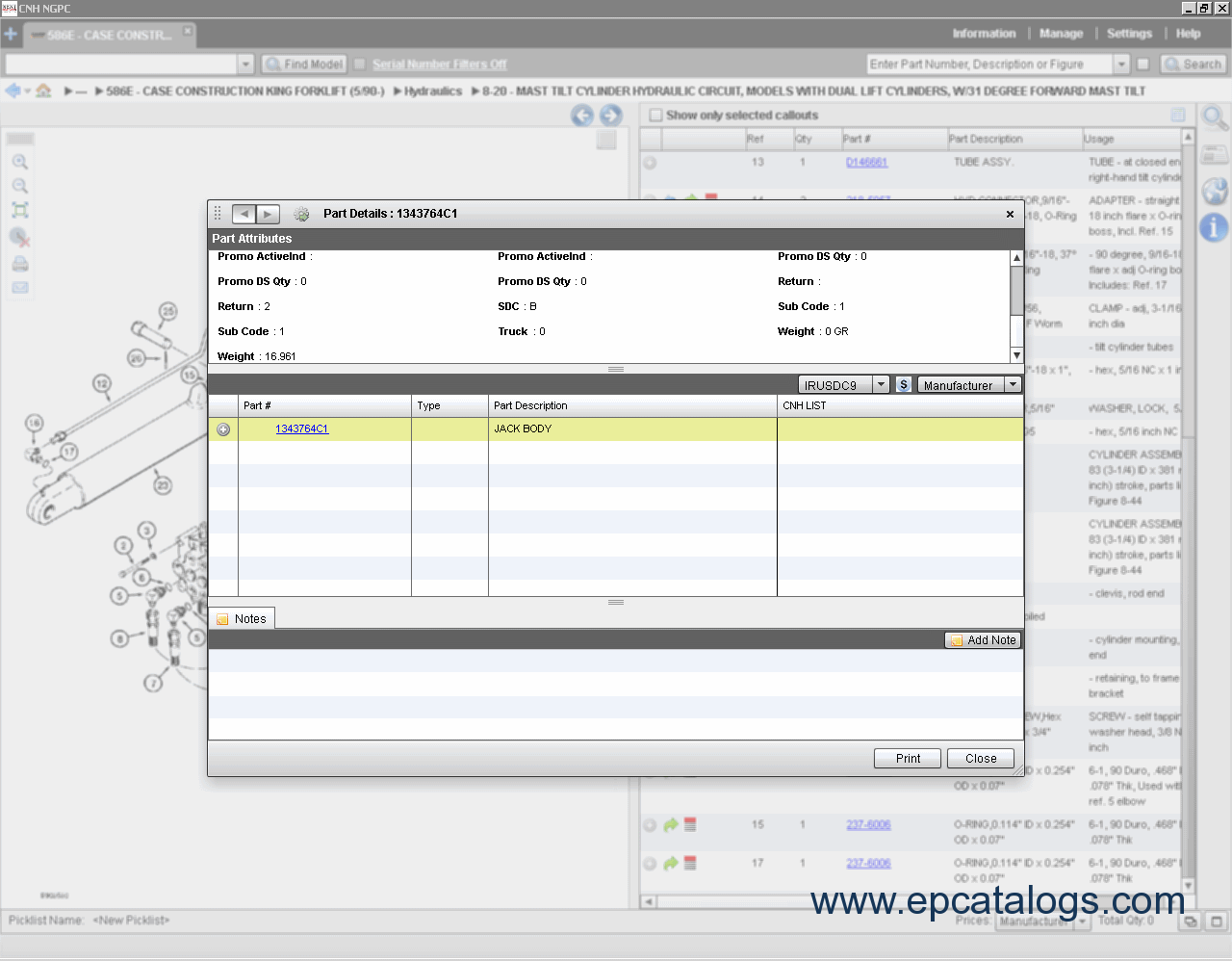Click the Close button
1232x961 pixels.
click(981, 758)
